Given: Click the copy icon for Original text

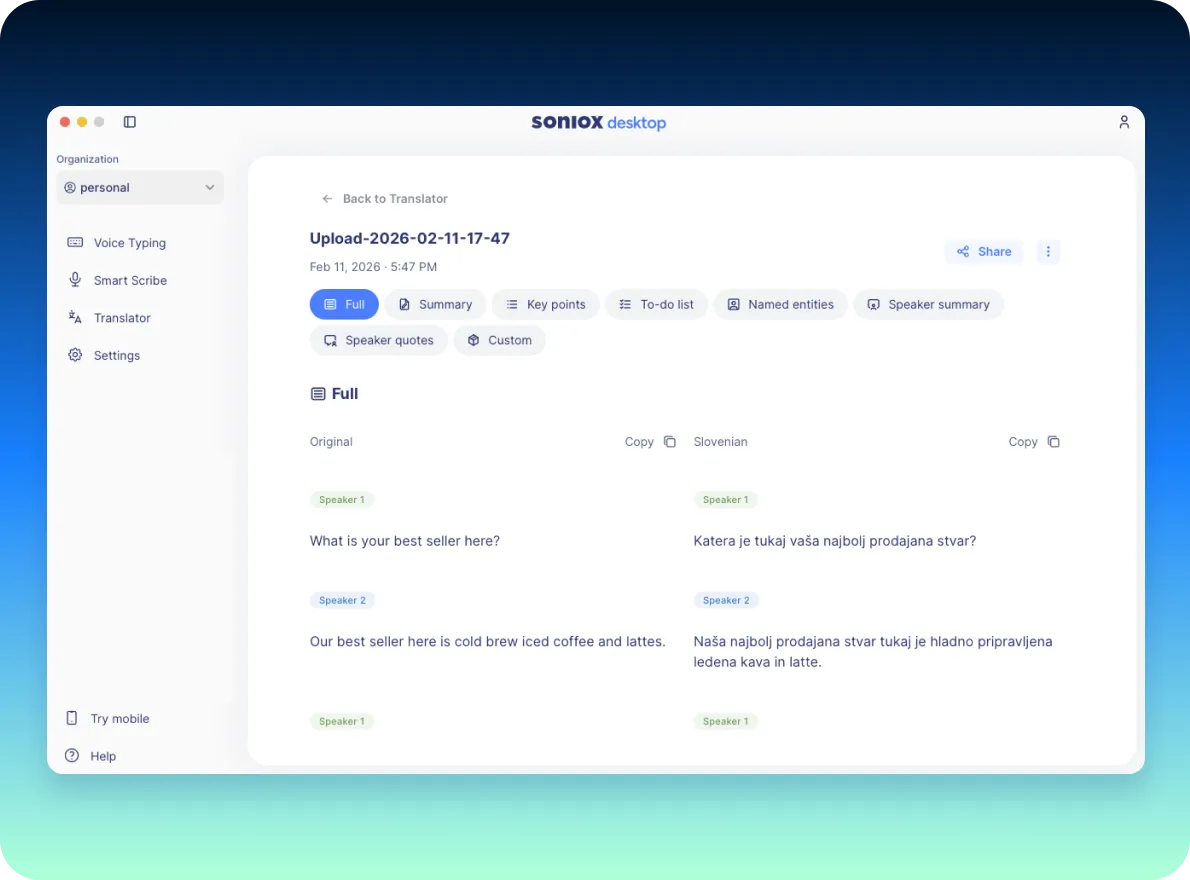Looking at the screenshot, I should (670, 442).
